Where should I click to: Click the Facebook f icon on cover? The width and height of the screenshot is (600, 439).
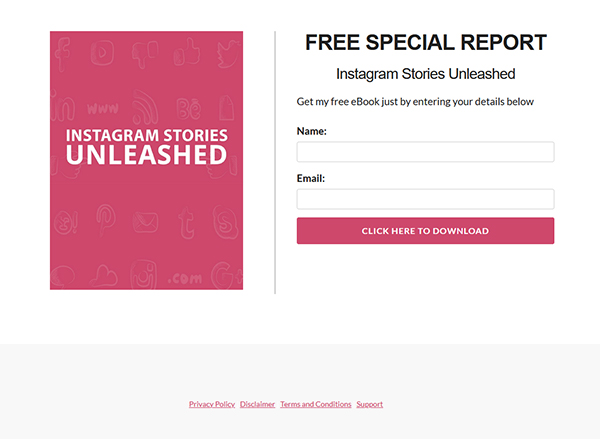click(x=63, y=54)
